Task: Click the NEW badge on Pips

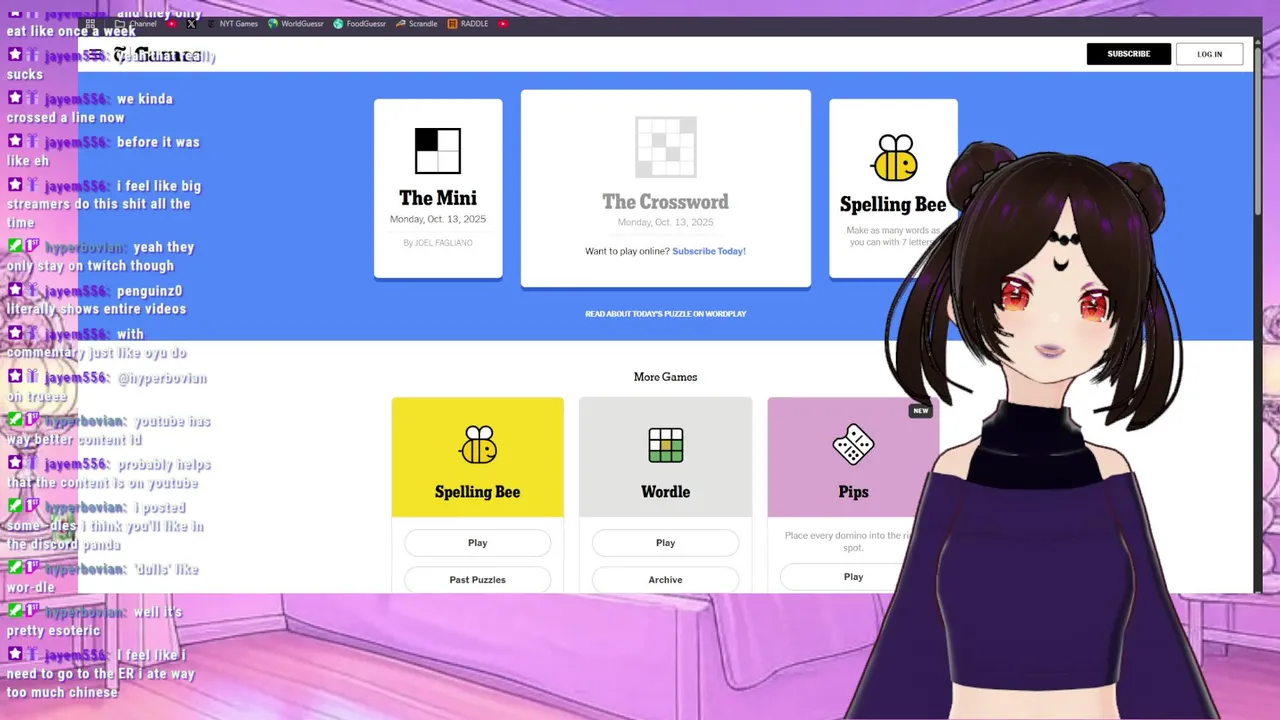Action: (921, 410)
